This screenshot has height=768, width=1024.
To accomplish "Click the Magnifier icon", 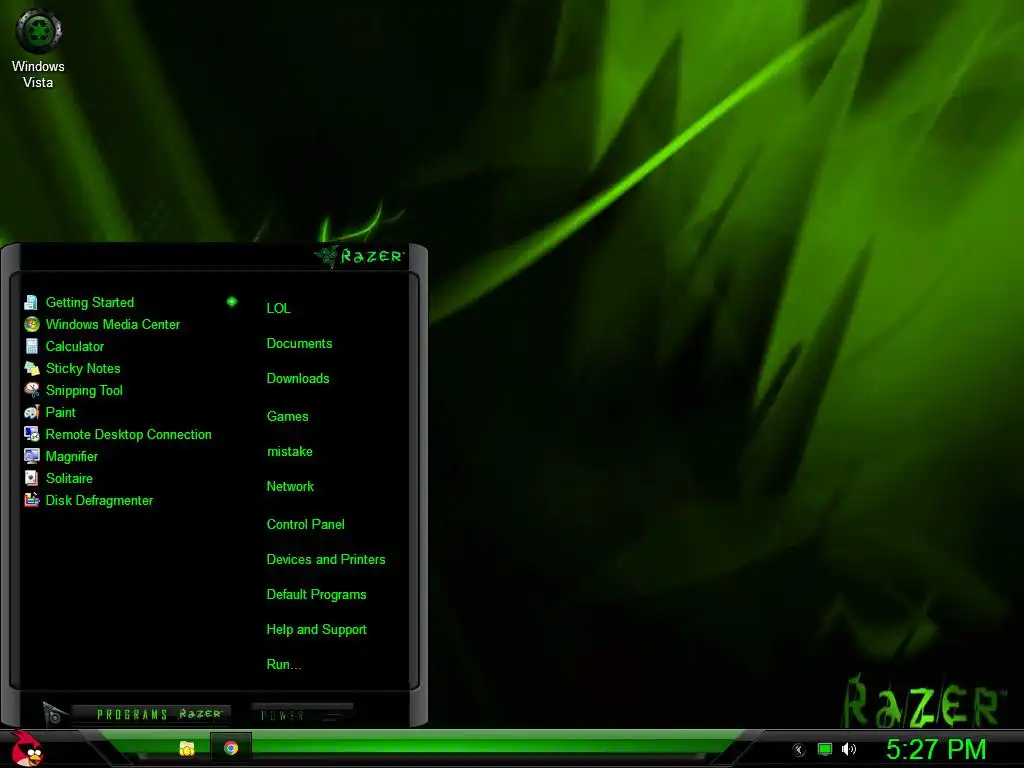I will coord(31,456).
